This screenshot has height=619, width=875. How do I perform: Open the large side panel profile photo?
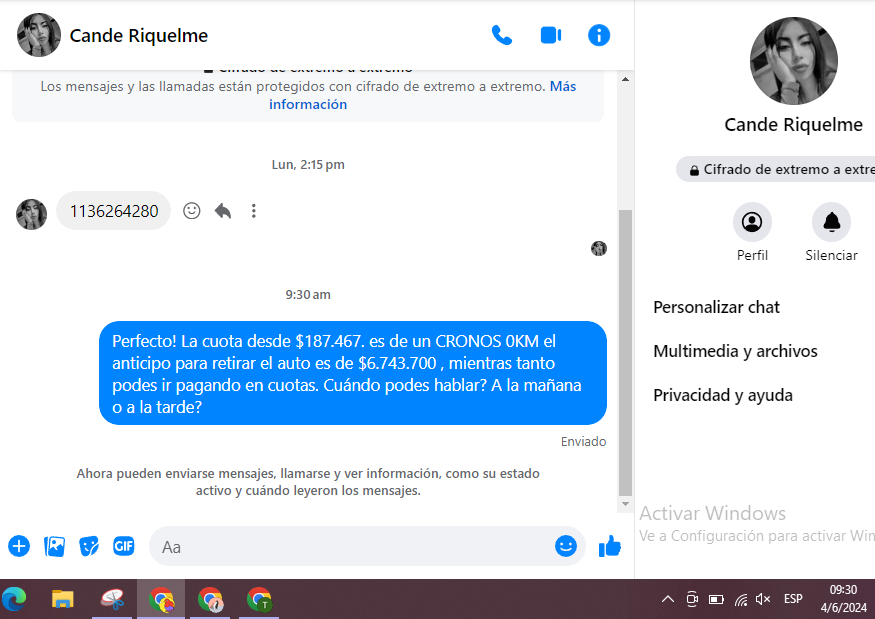tap(793, 61)
